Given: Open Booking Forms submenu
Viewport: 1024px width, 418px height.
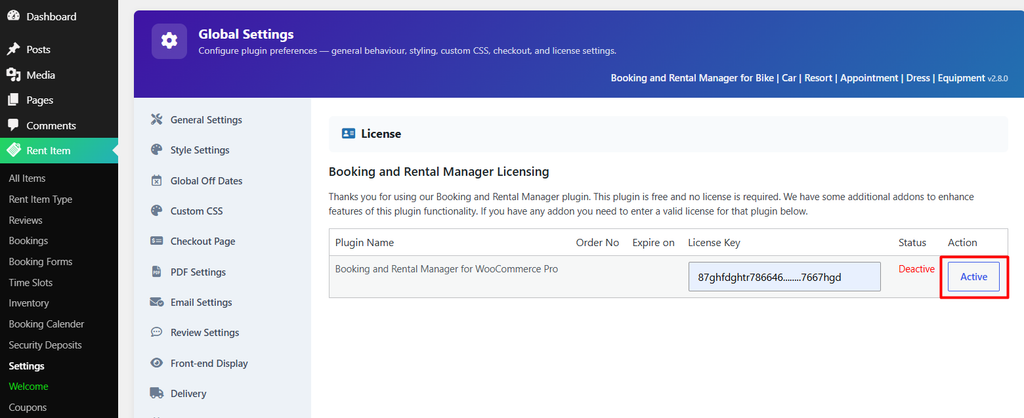Looking at the screenshot, I should point(40,261).
